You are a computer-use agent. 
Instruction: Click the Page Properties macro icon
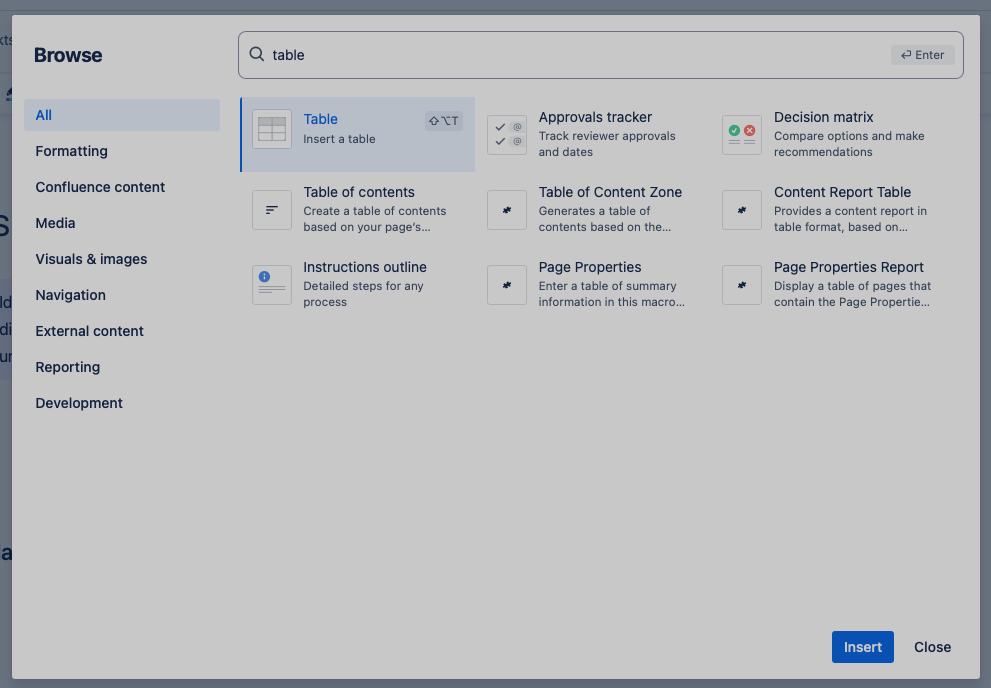[507, 285]
